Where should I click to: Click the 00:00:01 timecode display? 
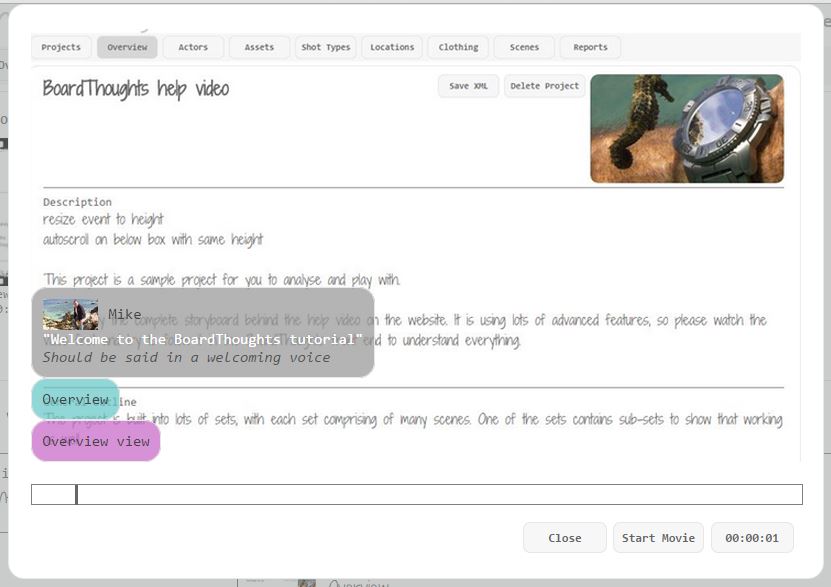click(x=752, y=538)
